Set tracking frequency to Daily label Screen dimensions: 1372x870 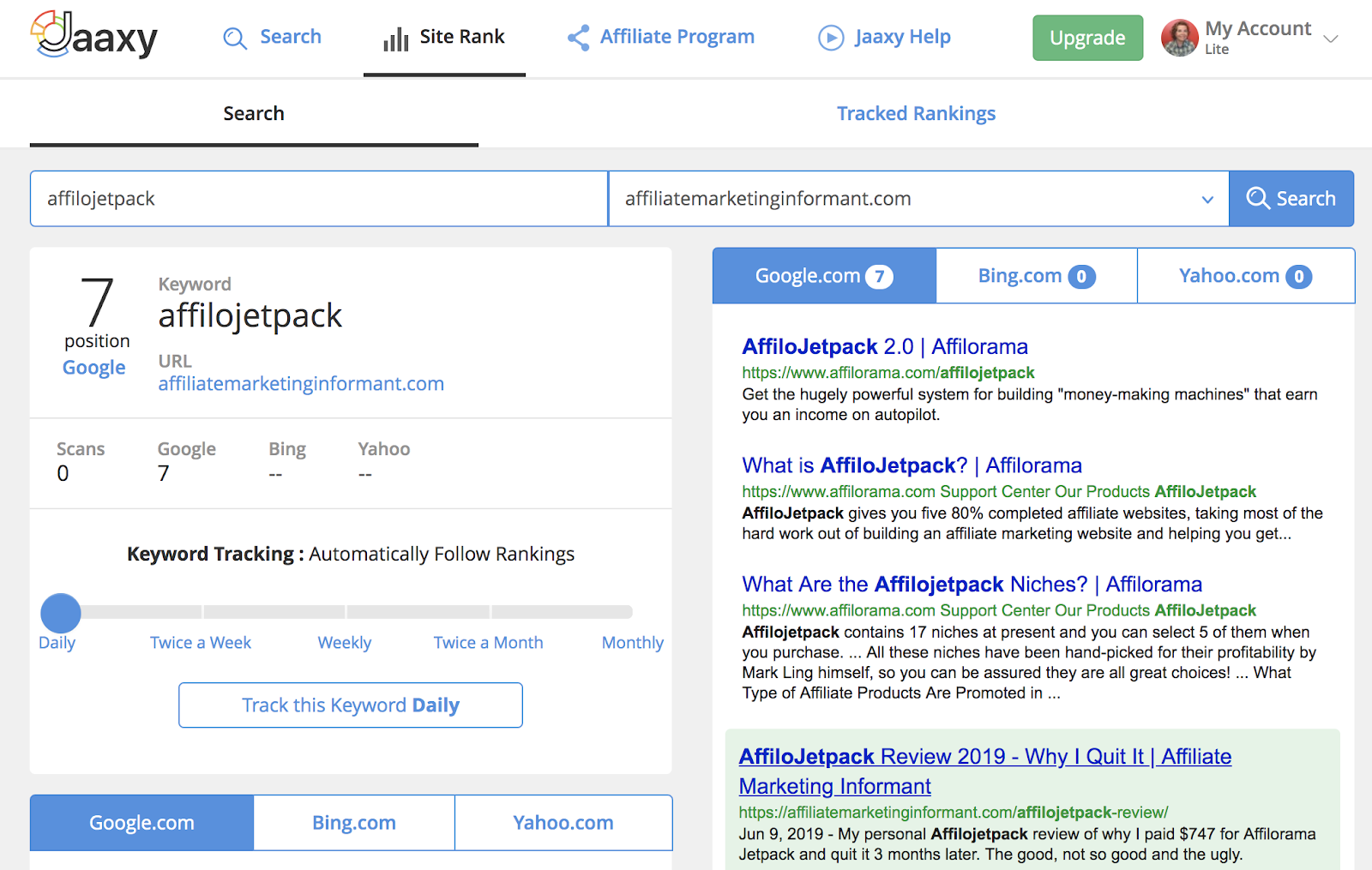(57, 643)
